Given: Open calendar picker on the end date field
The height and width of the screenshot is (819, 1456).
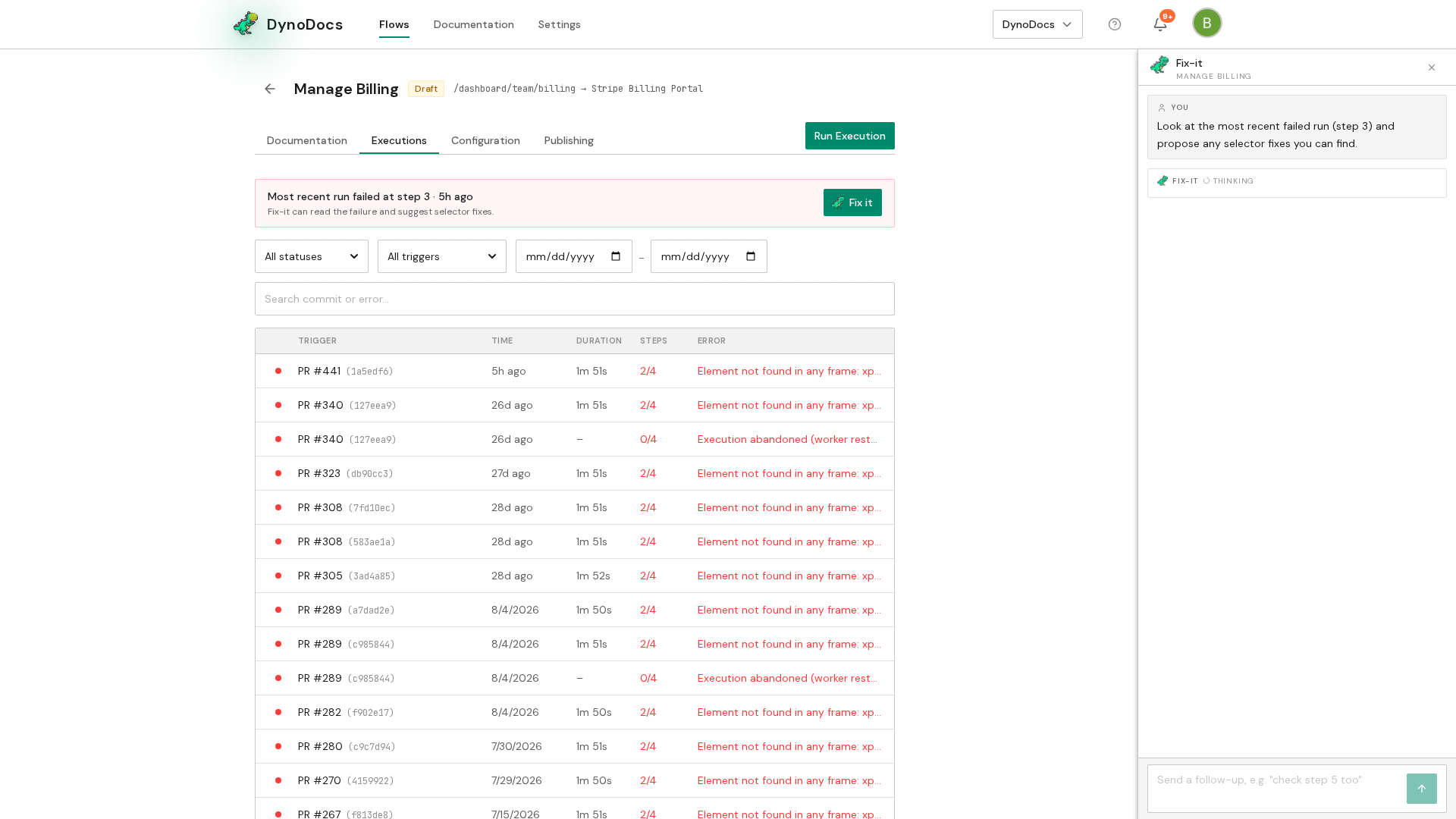Looking at the screenshot, I should [751, 256].
